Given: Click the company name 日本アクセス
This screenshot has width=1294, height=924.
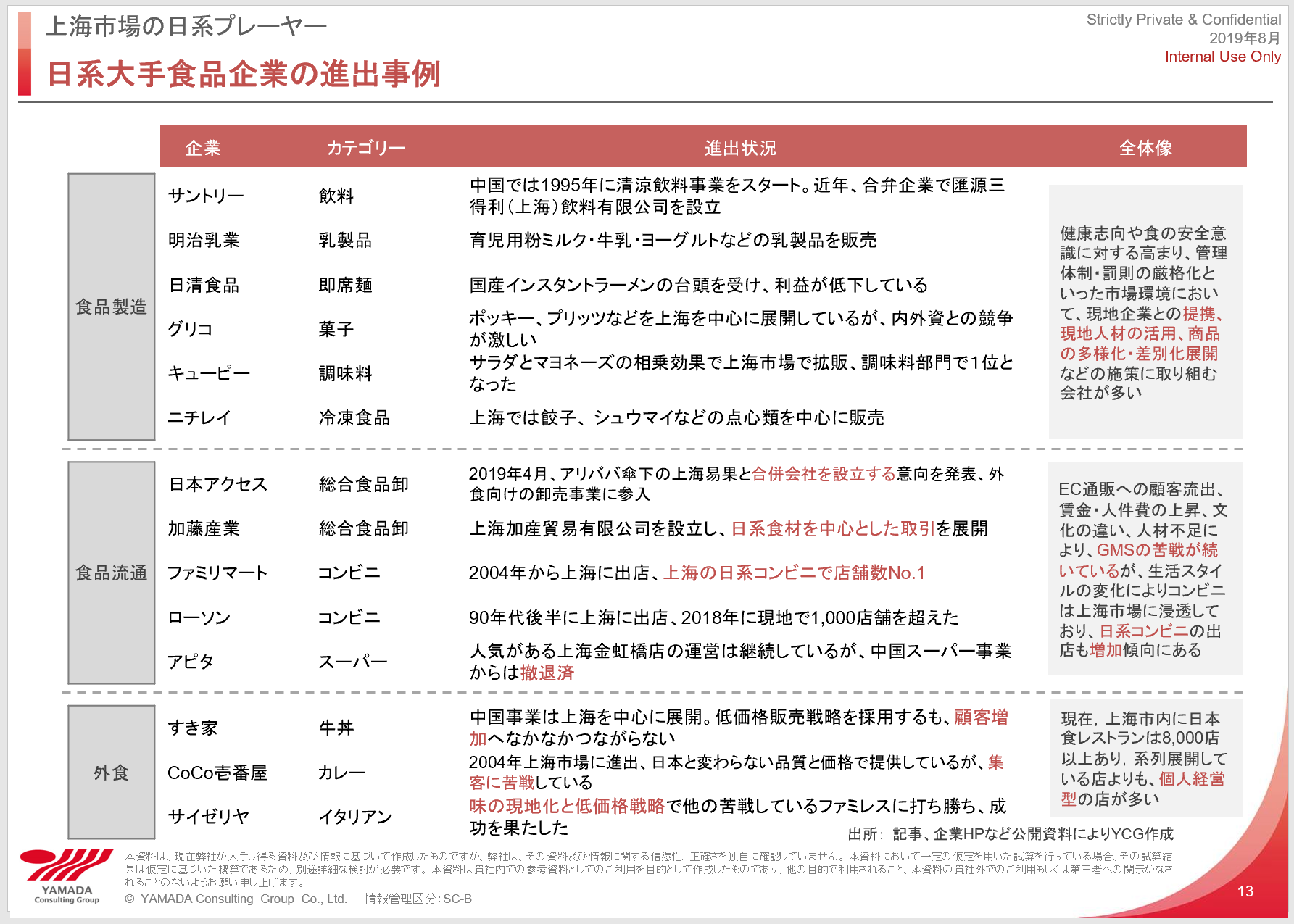Looking at the screenshot, I should pos(217,484).
